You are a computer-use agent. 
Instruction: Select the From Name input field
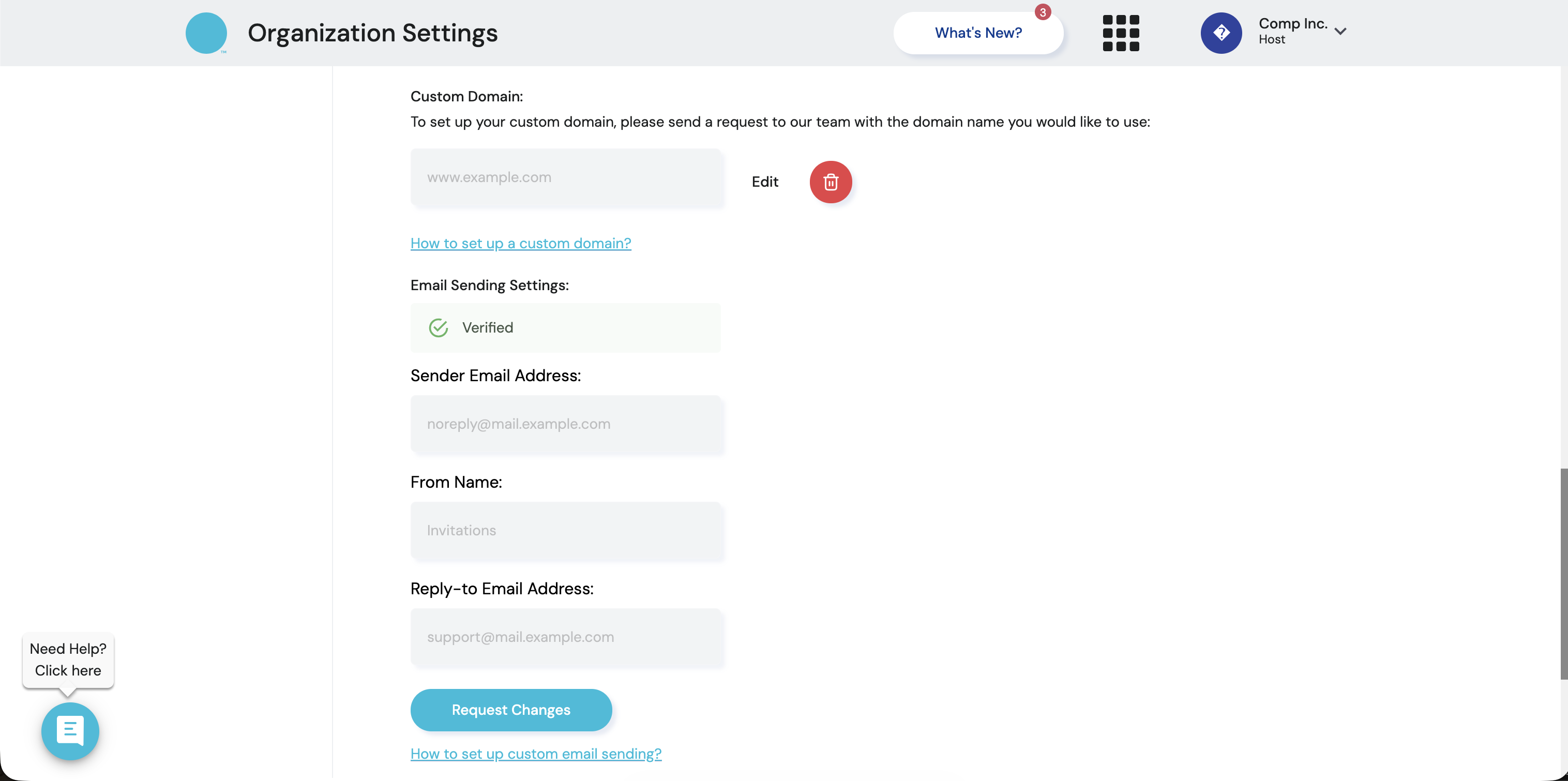566,531
